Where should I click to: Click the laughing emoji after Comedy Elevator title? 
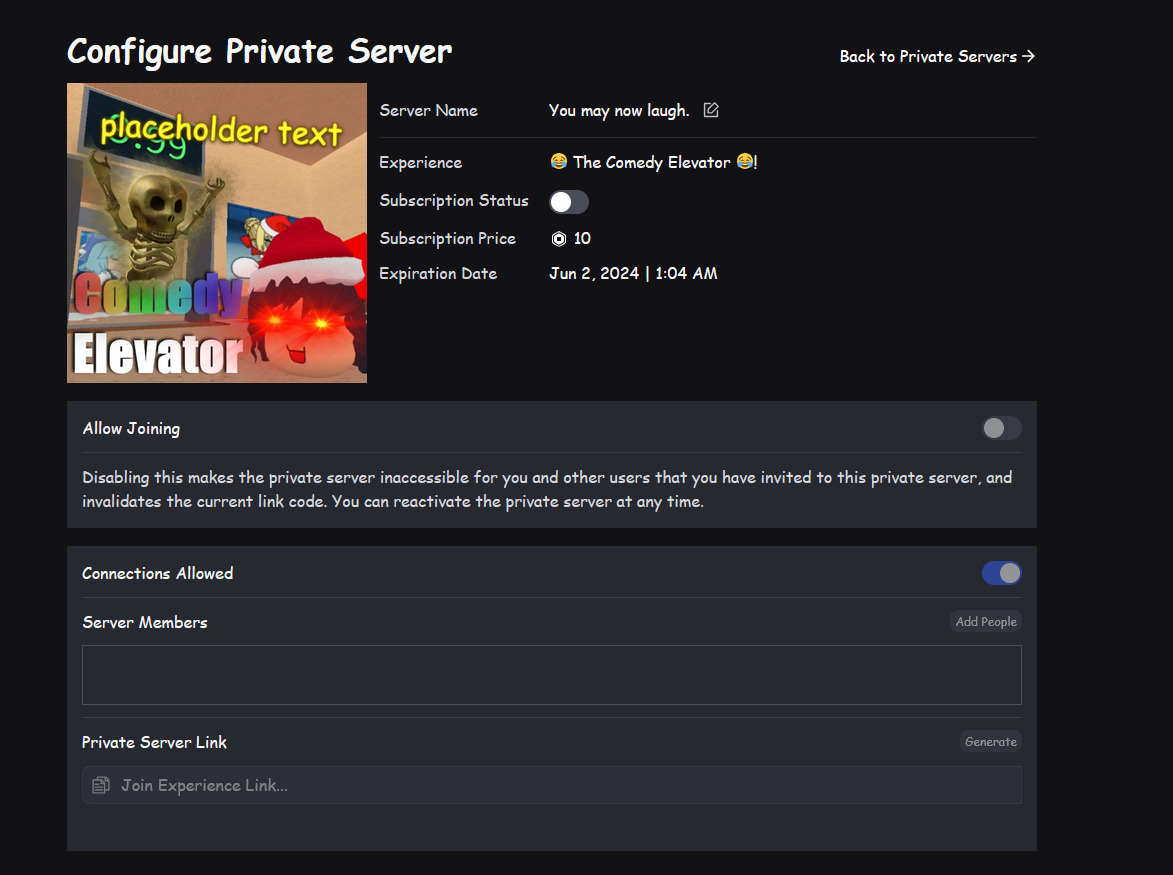coord(744,162)
